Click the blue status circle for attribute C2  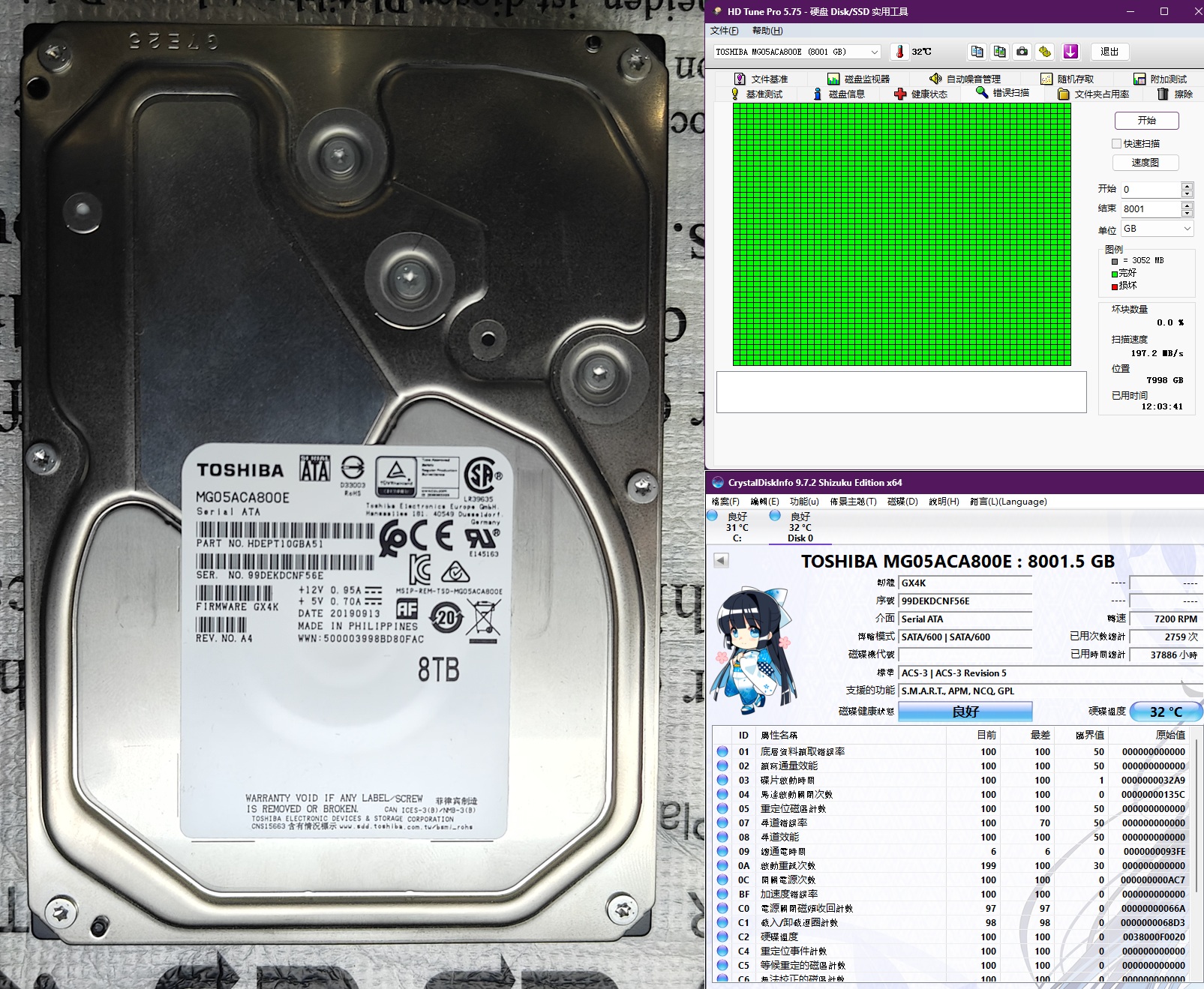pos(722,937)
